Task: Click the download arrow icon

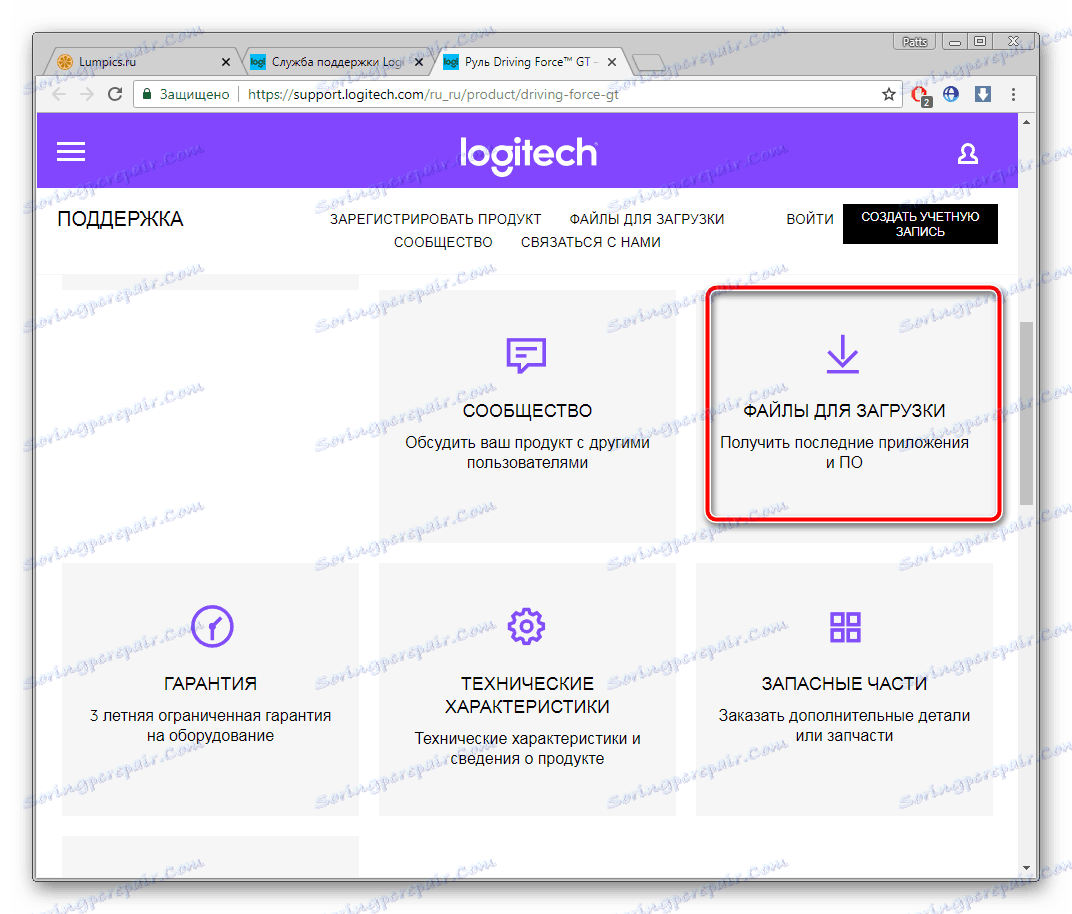Action: (x=842, y=353)
